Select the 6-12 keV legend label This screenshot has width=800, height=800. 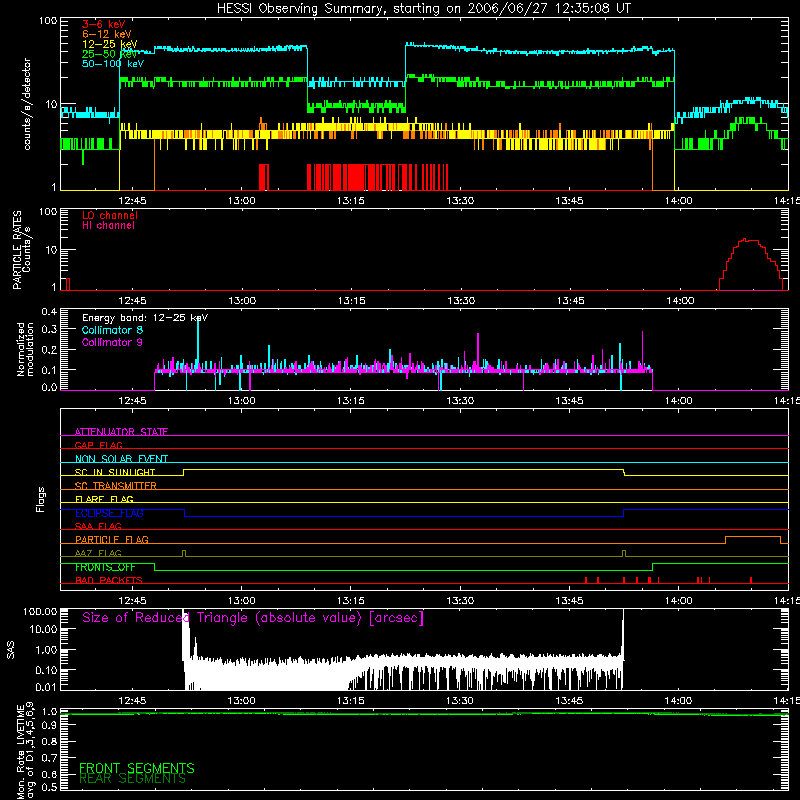[x=107, y=34]
